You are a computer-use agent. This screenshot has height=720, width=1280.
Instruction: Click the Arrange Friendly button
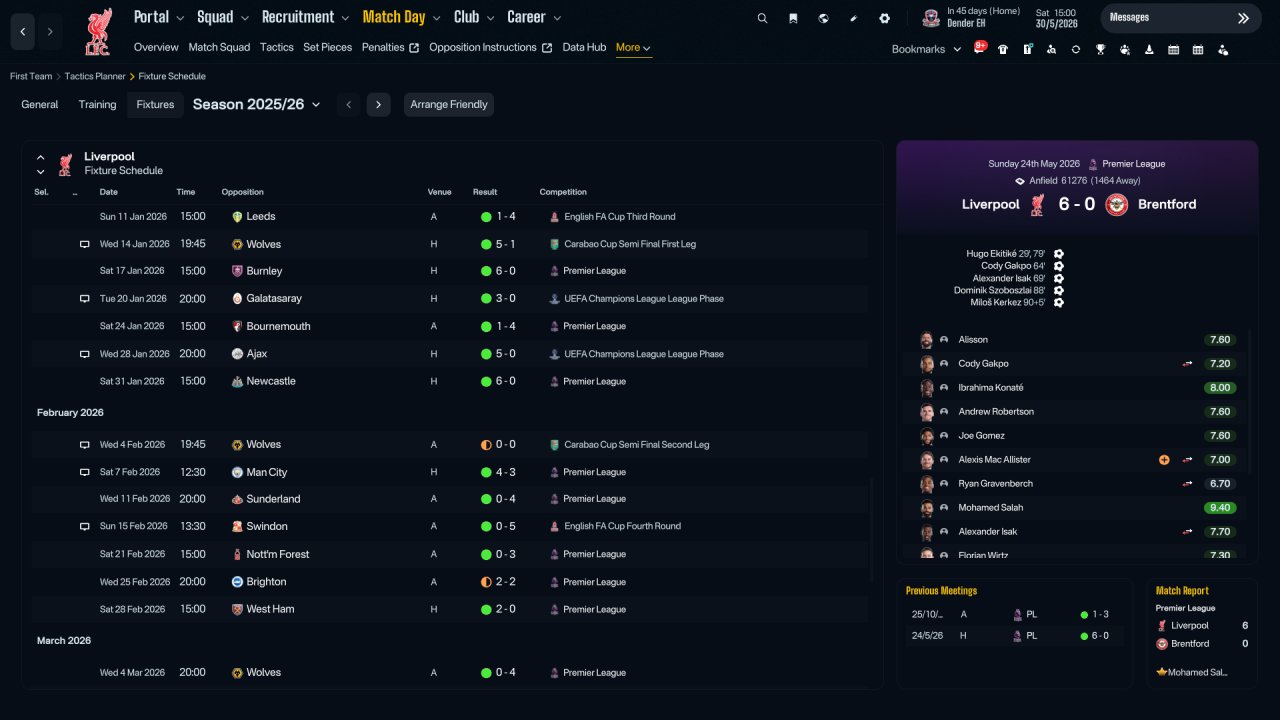449,105
